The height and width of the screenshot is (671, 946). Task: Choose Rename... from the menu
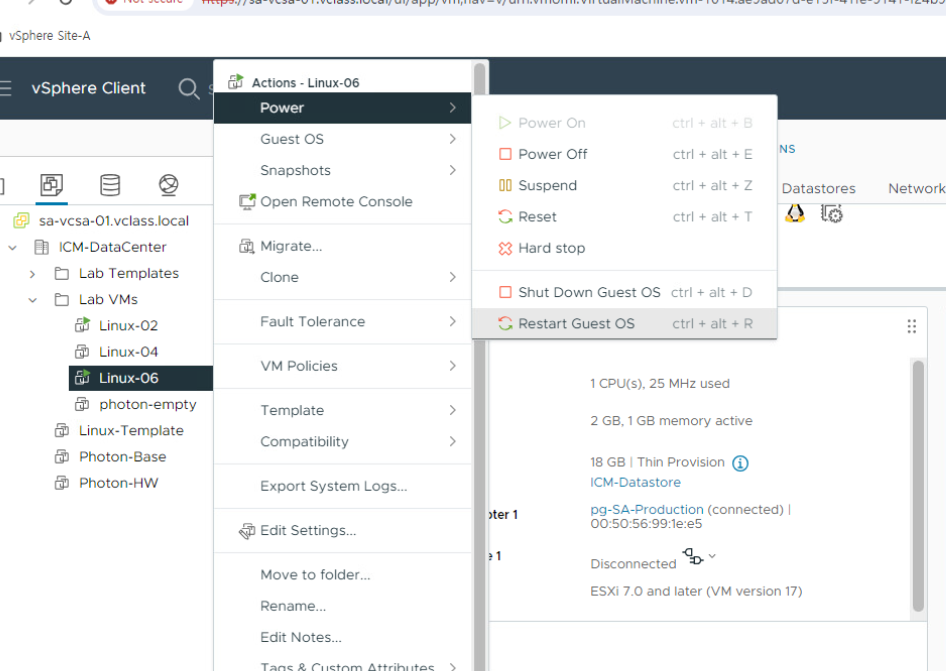[342, 606]
